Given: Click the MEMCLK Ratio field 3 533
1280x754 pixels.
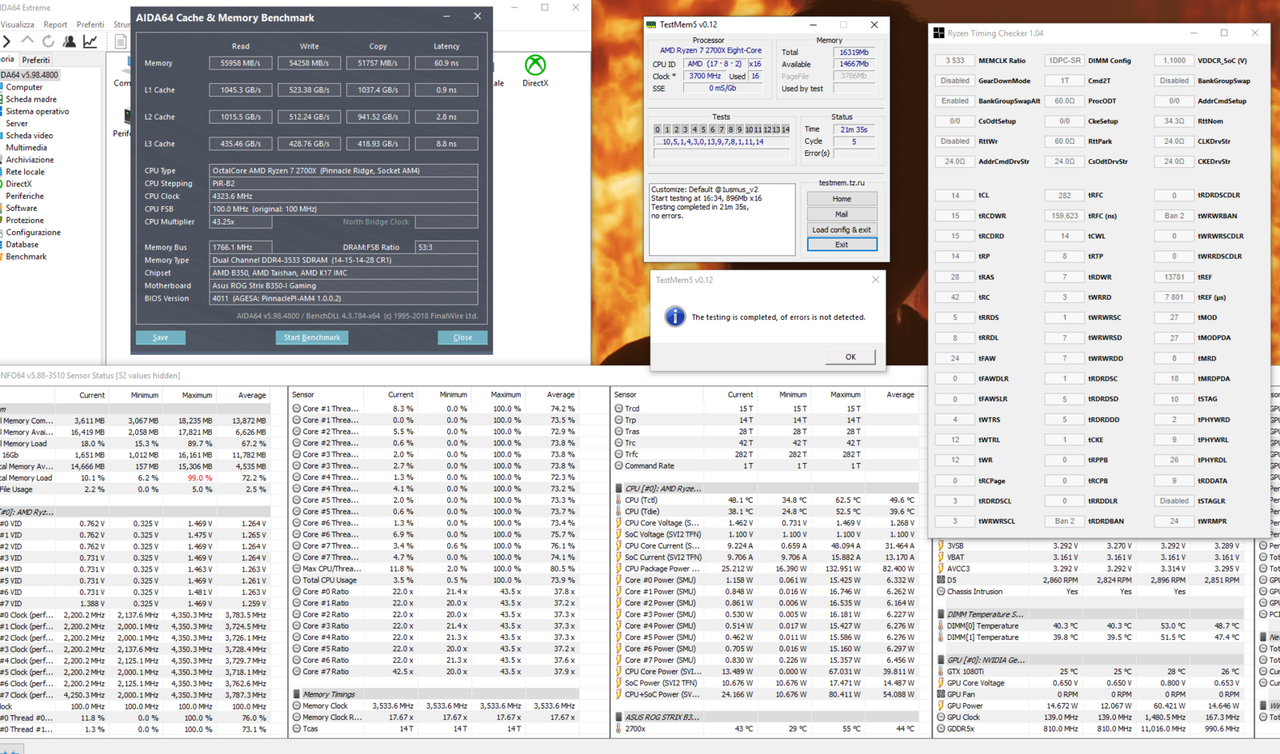Looking at the screenshot, I should coord(955,61).
